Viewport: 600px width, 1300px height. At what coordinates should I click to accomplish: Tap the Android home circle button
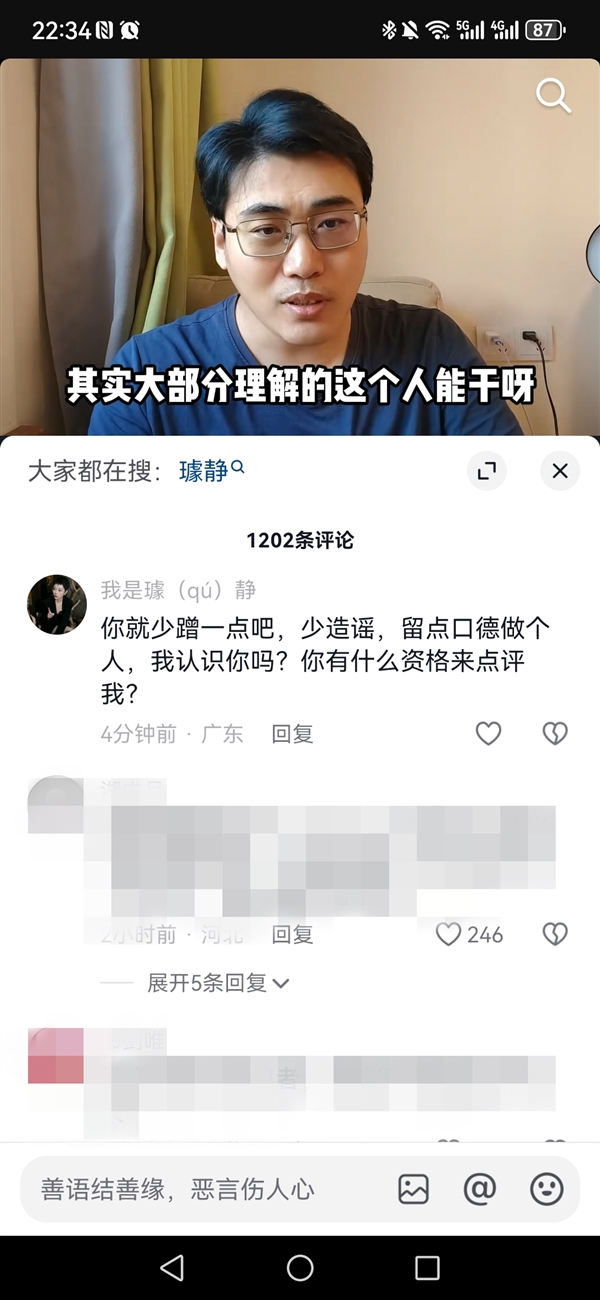click(300, 1268)
